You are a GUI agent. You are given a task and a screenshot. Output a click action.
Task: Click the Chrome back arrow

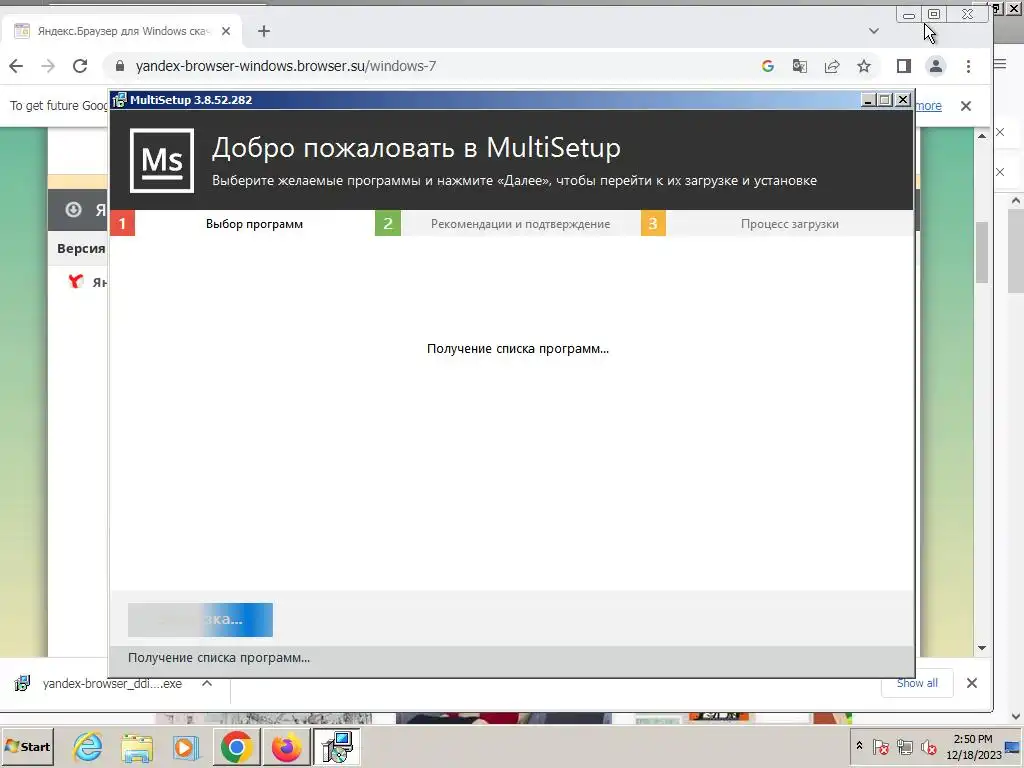coord(16,66)
